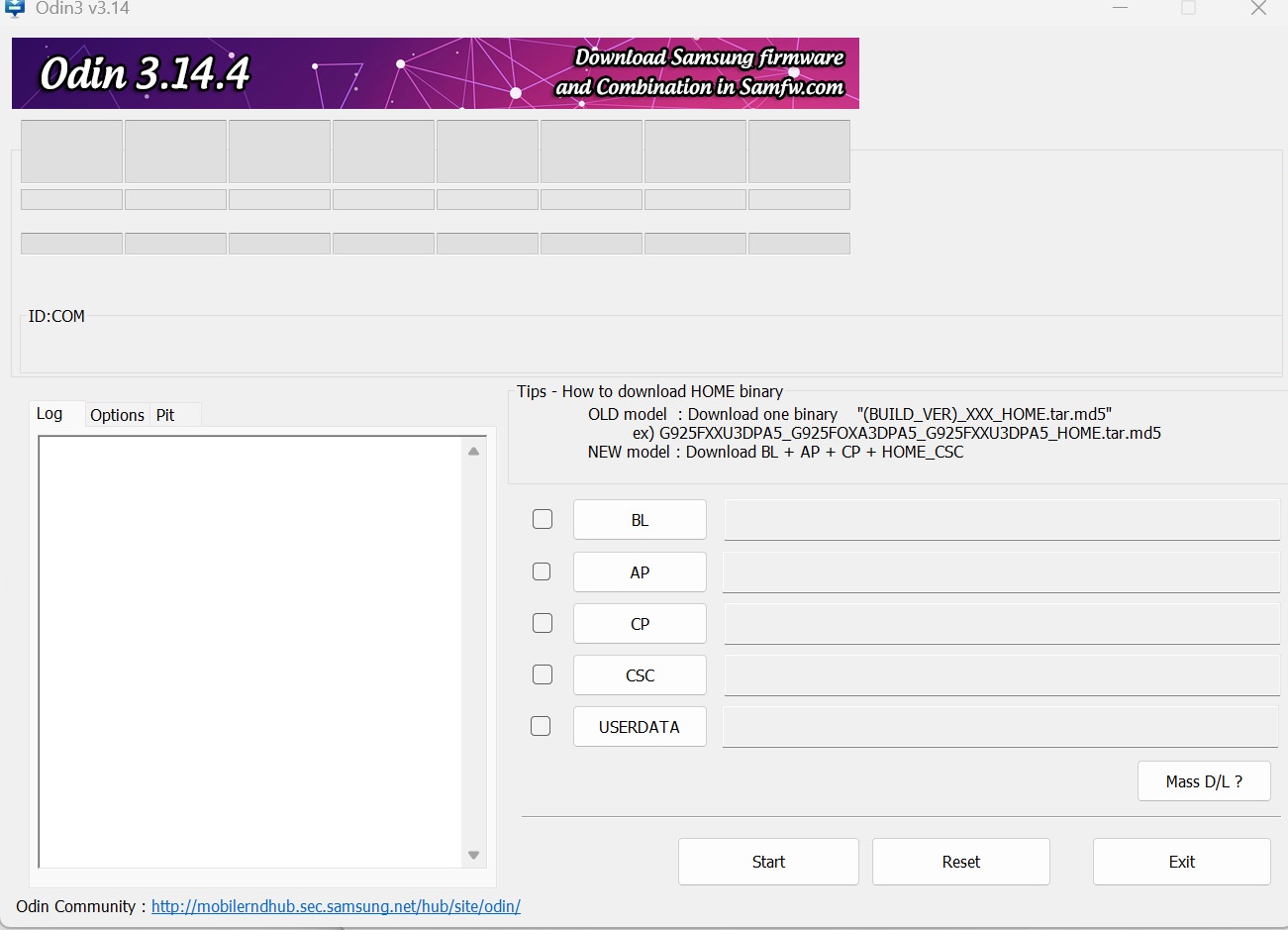Switch to the Options tab

click(x=117, y=415)
